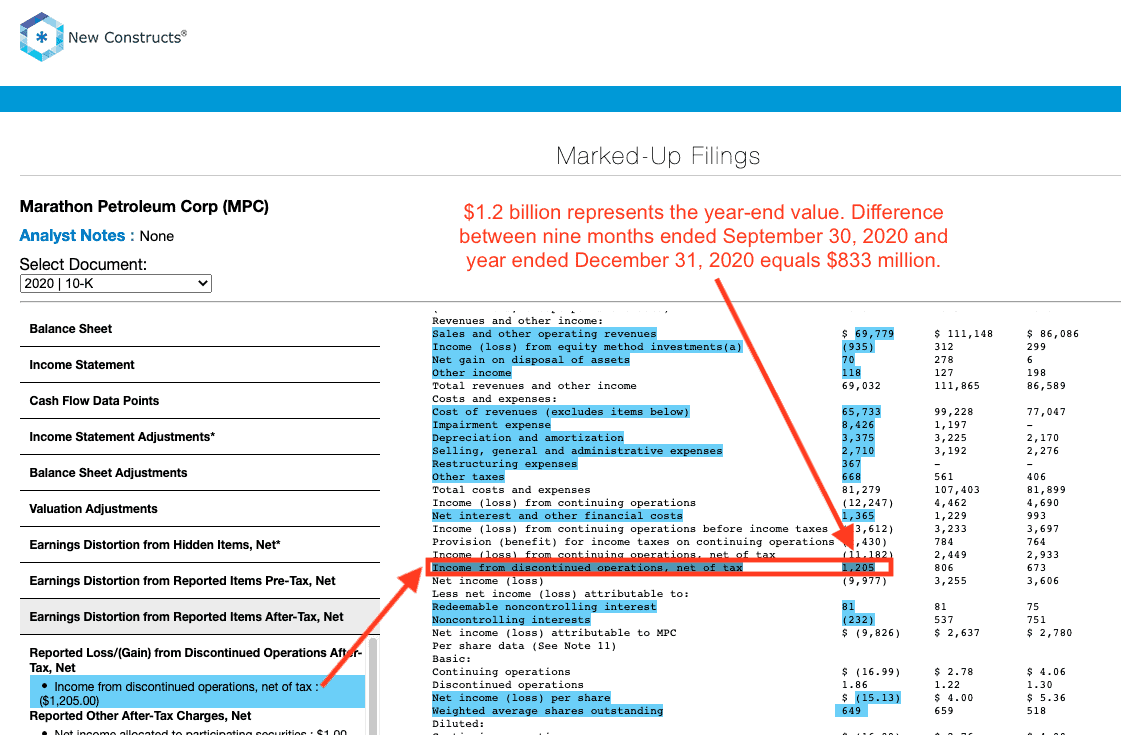The image size is (1121, 735).
Task: Click 'Weighted average shares outstanding' line
Action: click(548, 711)
